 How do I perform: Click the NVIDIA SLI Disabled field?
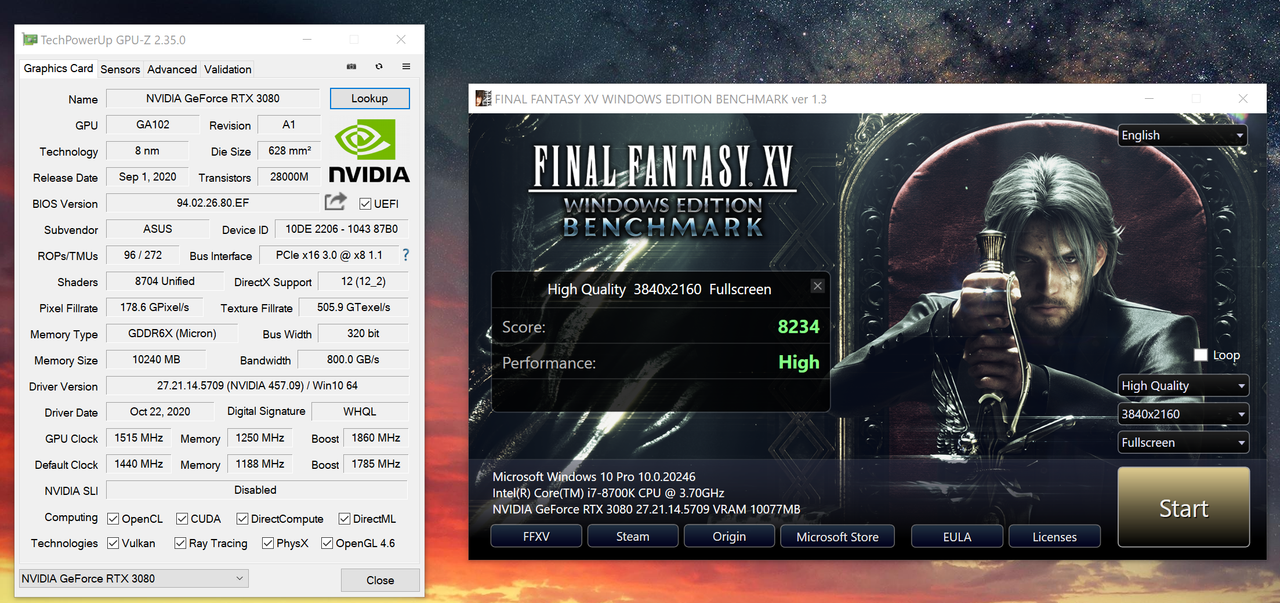(x=257, y=490)
